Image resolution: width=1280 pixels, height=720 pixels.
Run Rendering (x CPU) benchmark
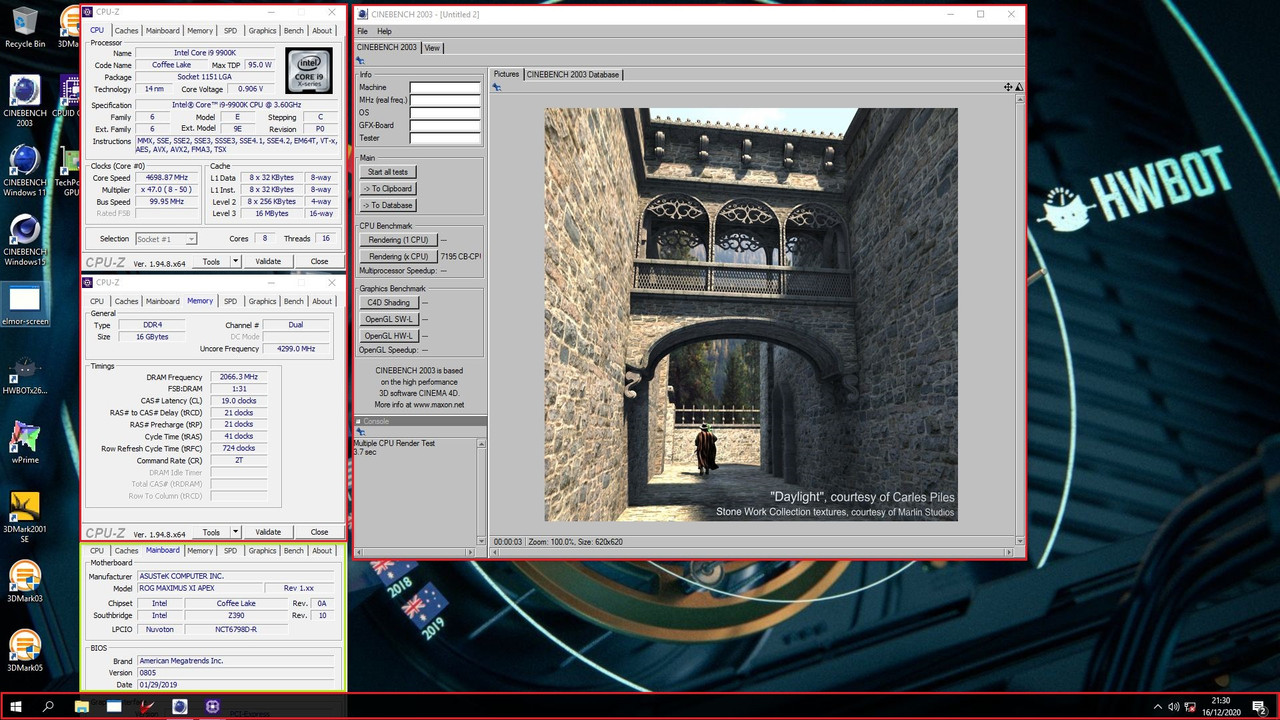tap(398, 256)
